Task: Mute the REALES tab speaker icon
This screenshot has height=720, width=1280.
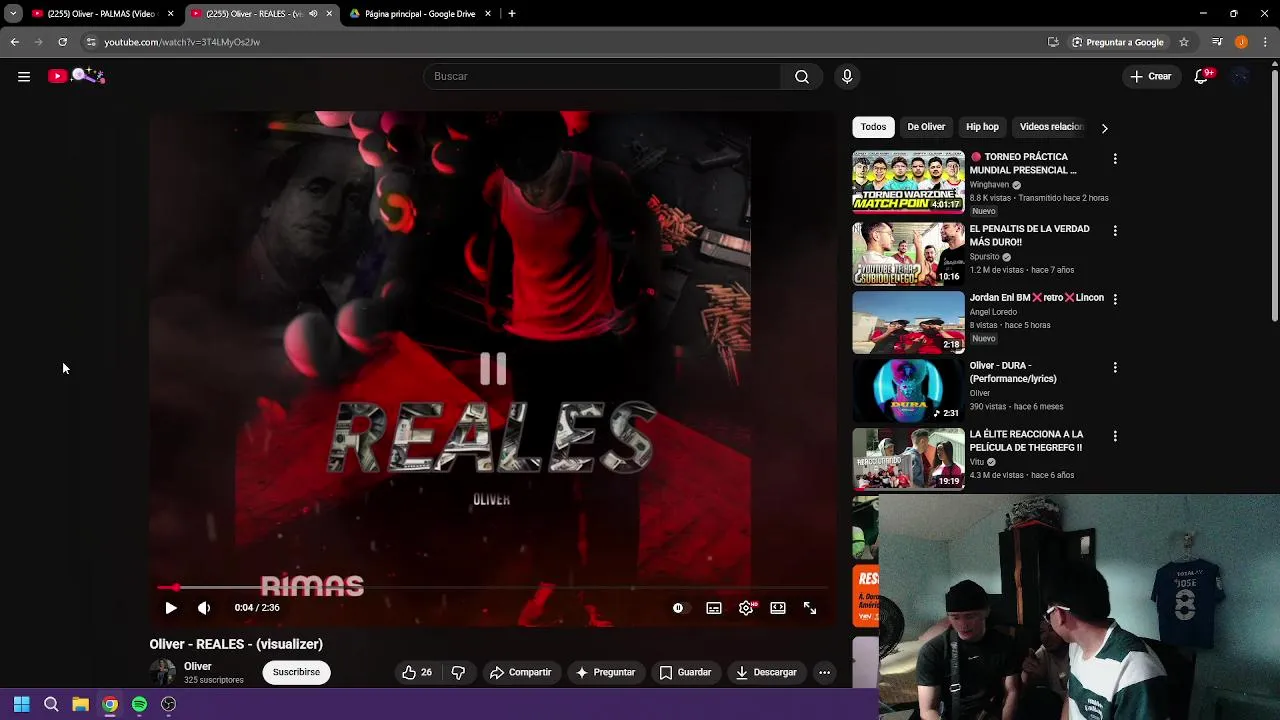Action: pyautogui.click(x=313, y=14)
